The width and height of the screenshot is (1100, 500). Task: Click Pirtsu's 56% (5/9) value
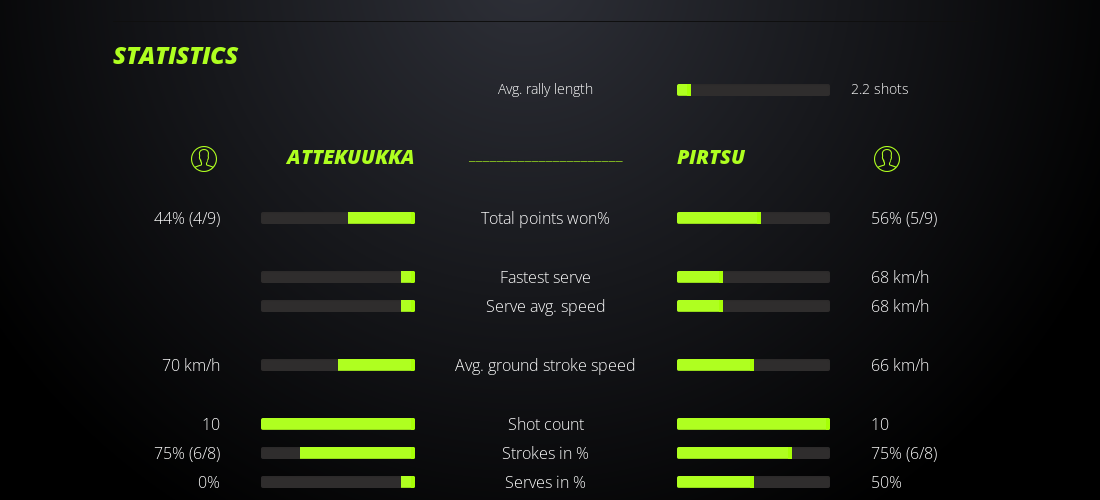904,218
